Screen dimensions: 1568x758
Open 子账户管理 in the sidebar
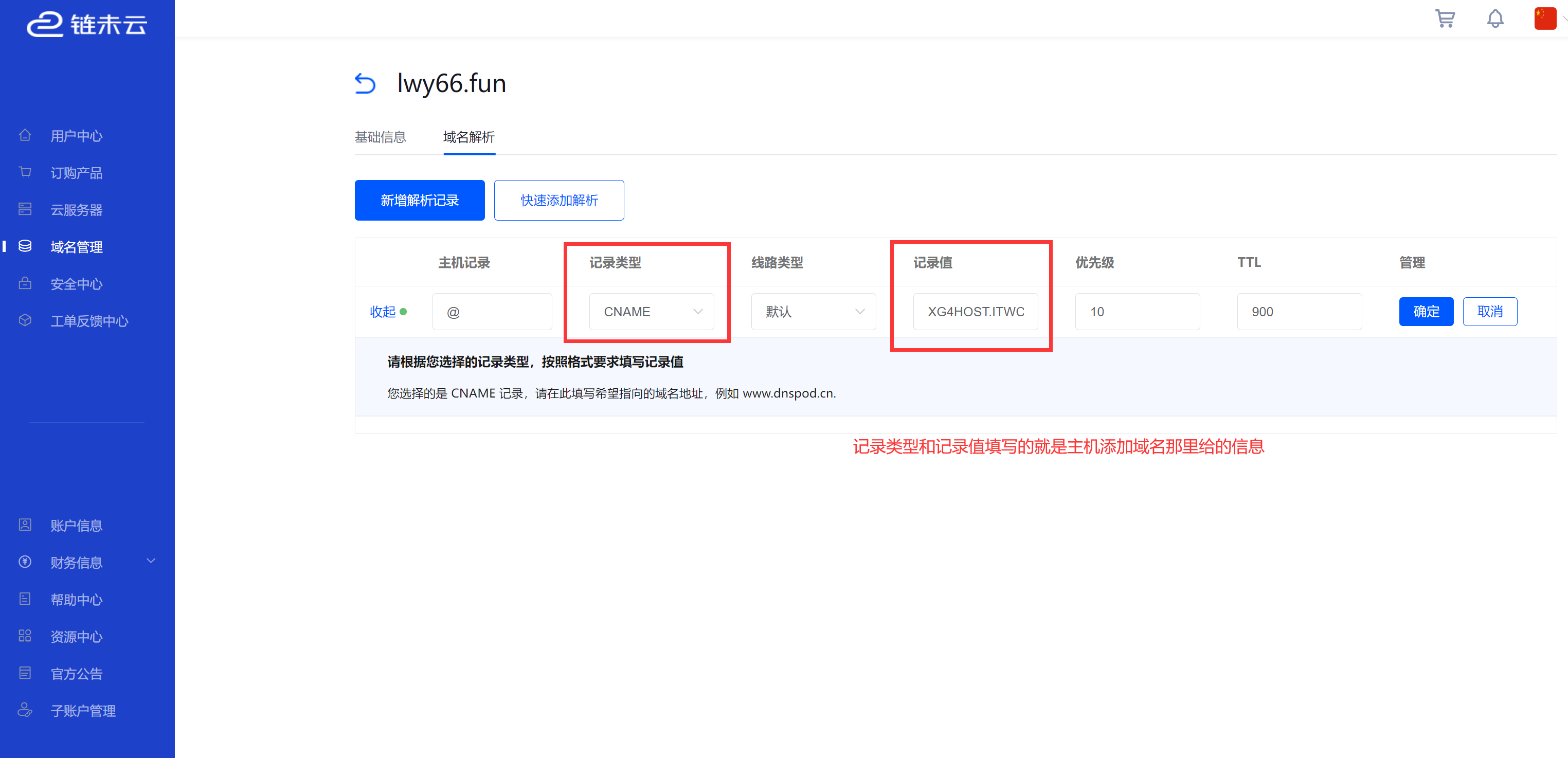[83, 711]
